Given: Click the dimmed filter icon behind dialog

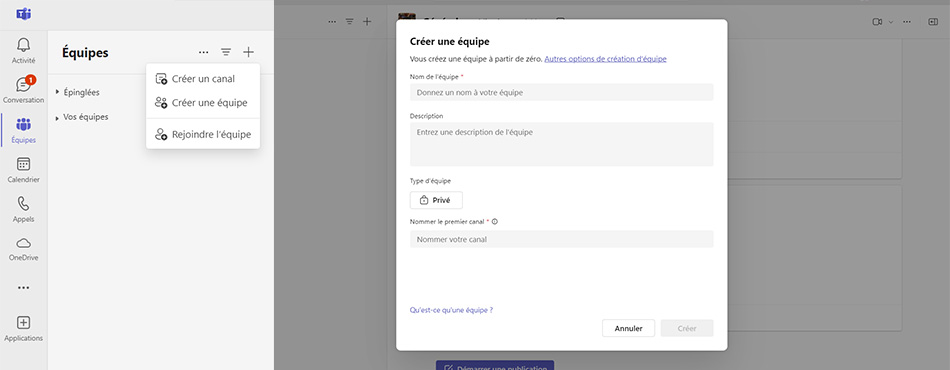Looking at the screenshot, I should (x=350, y=22).
